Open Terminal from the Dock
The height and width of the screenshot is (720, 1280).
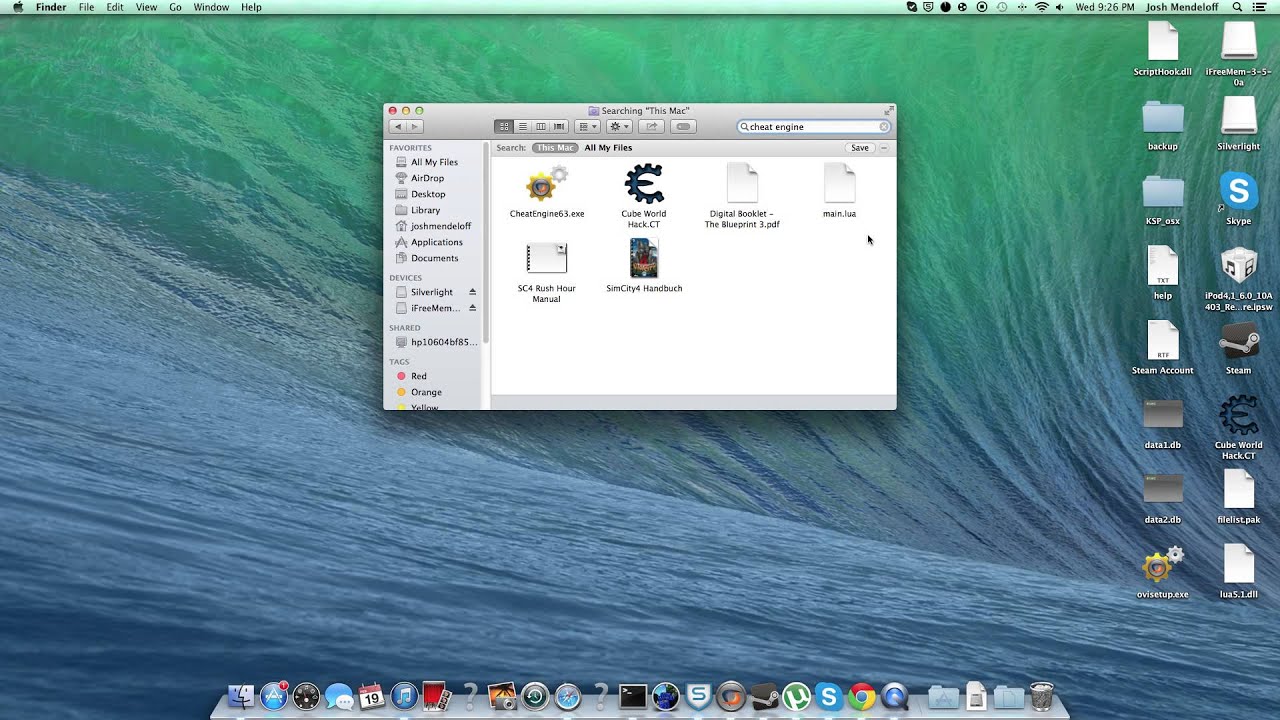(632, 696)
